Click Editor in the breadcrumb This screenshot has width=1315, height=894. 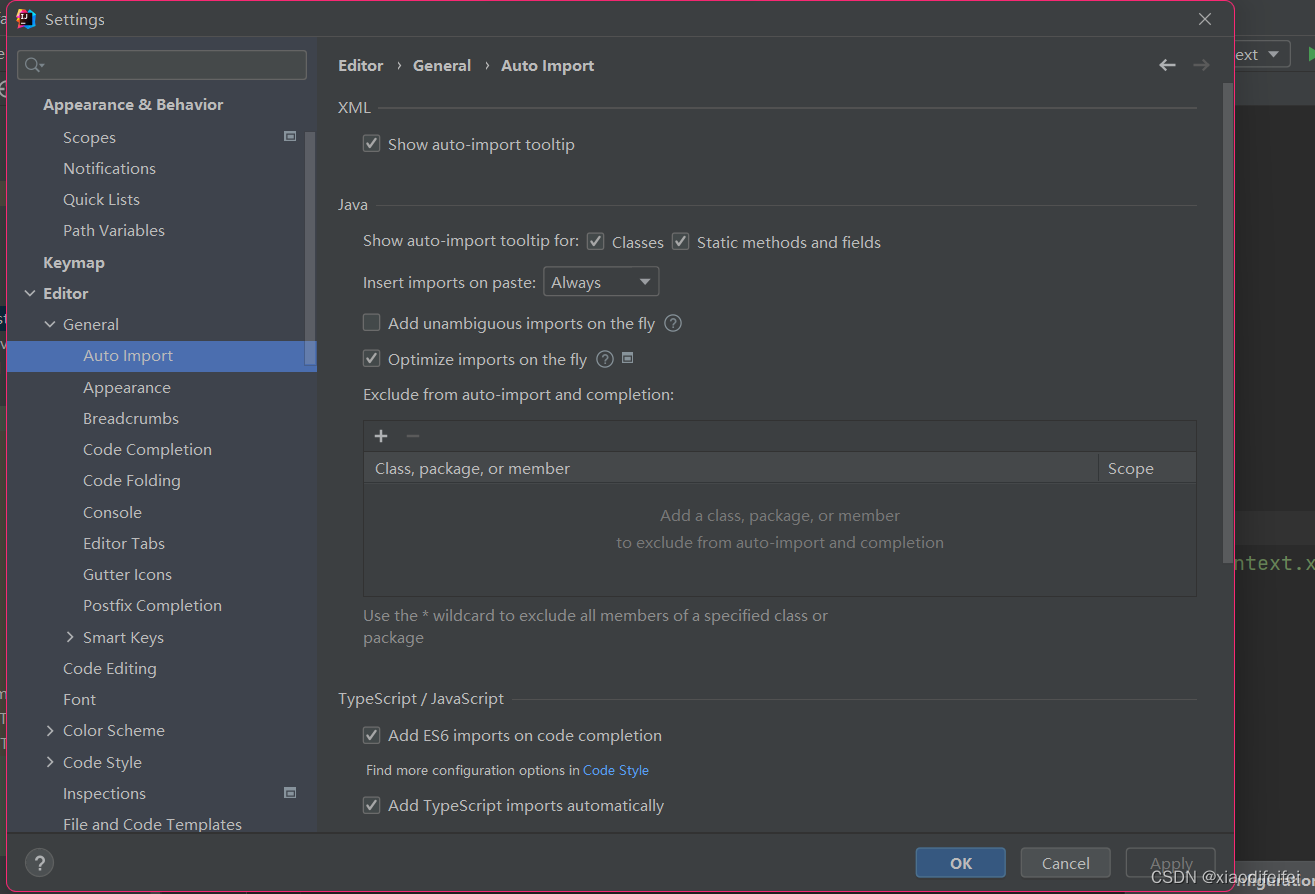[x=361, y=65]
